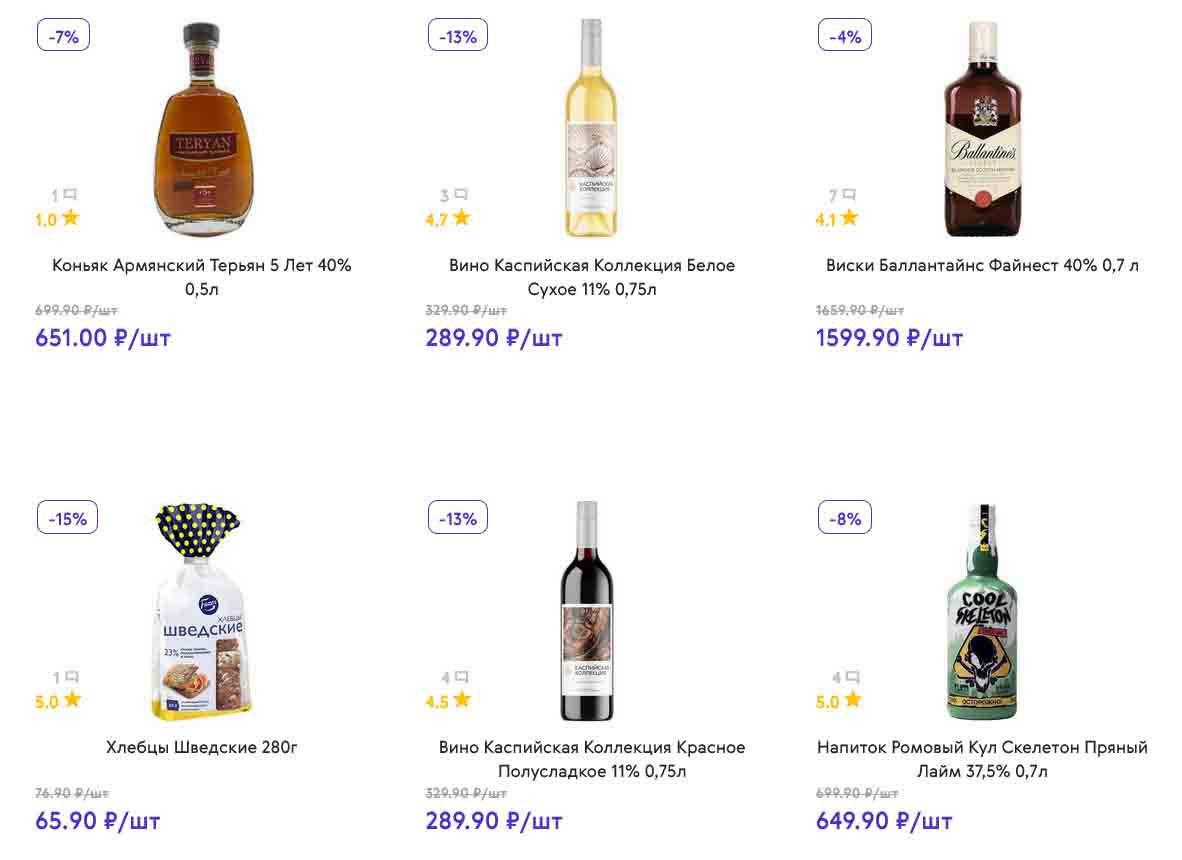1182x860 pixels.
Task: Follow the Виски Баллантайнс Файнест title link
Action: tap(982, 266)
